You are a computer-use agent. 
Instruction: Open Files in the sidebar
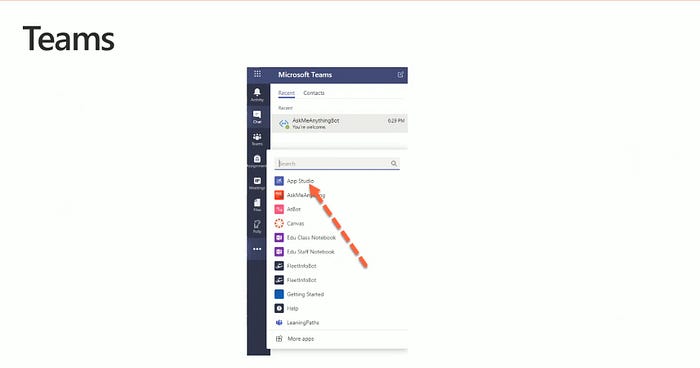[257, 205]
